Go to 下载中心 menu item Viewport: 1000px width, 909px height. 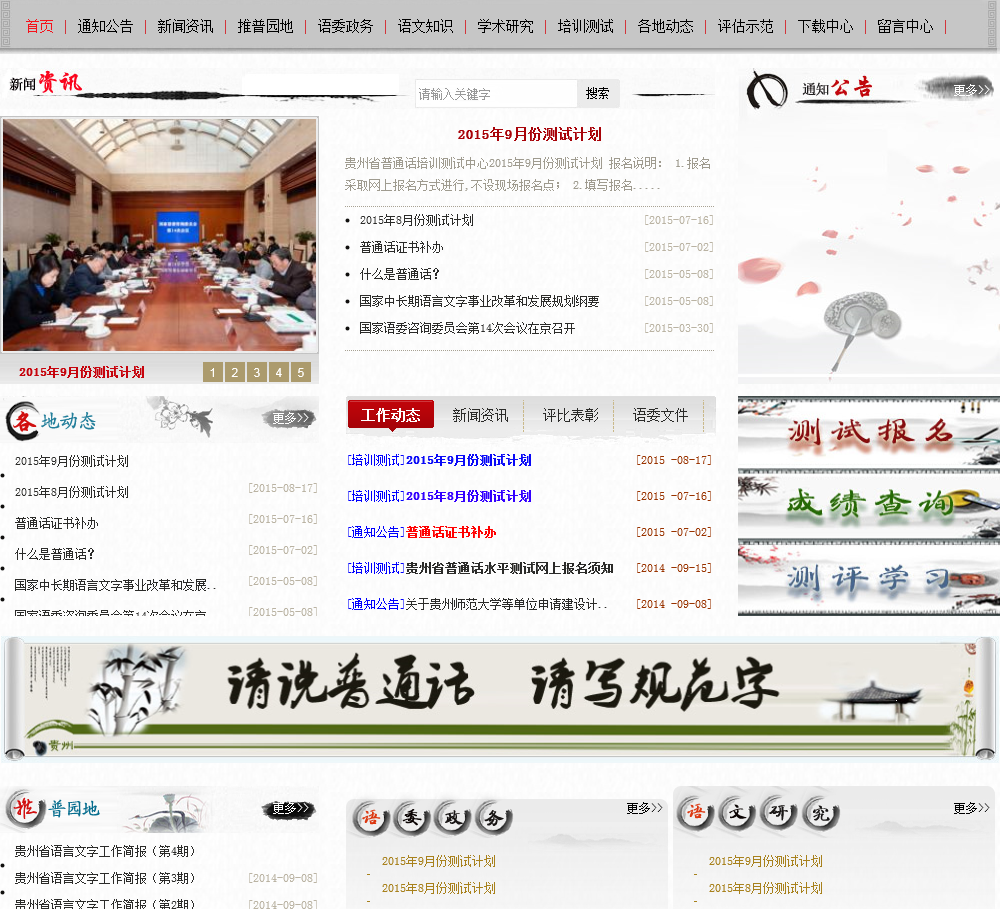(x=825, y=27)
